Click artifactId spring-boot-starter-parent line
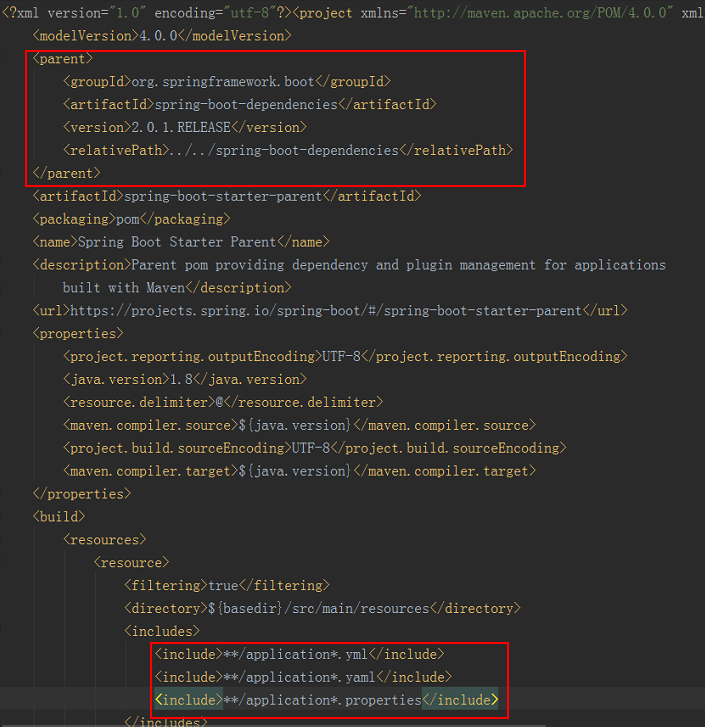The image size is (705, 727). click(227, 196)
